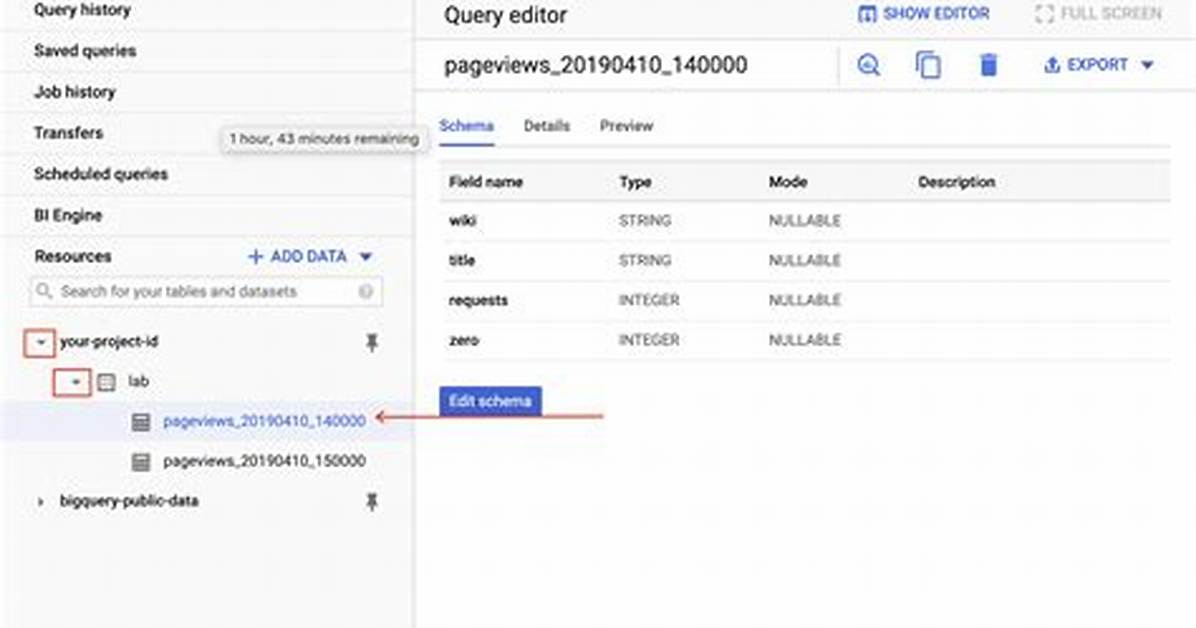Screen dimensions: 1196x628
Task: Click the zero field name
Action: pos(464,340)
